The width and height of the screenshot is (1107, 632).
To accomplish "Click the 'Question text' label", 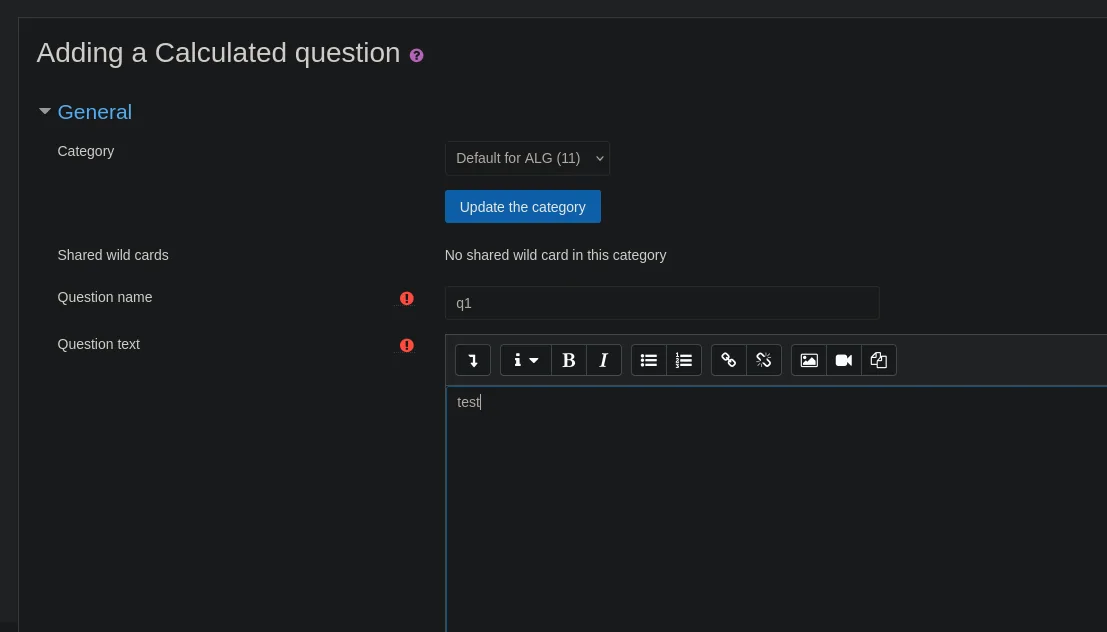I will pyautogui.click(x=98, y=344).
